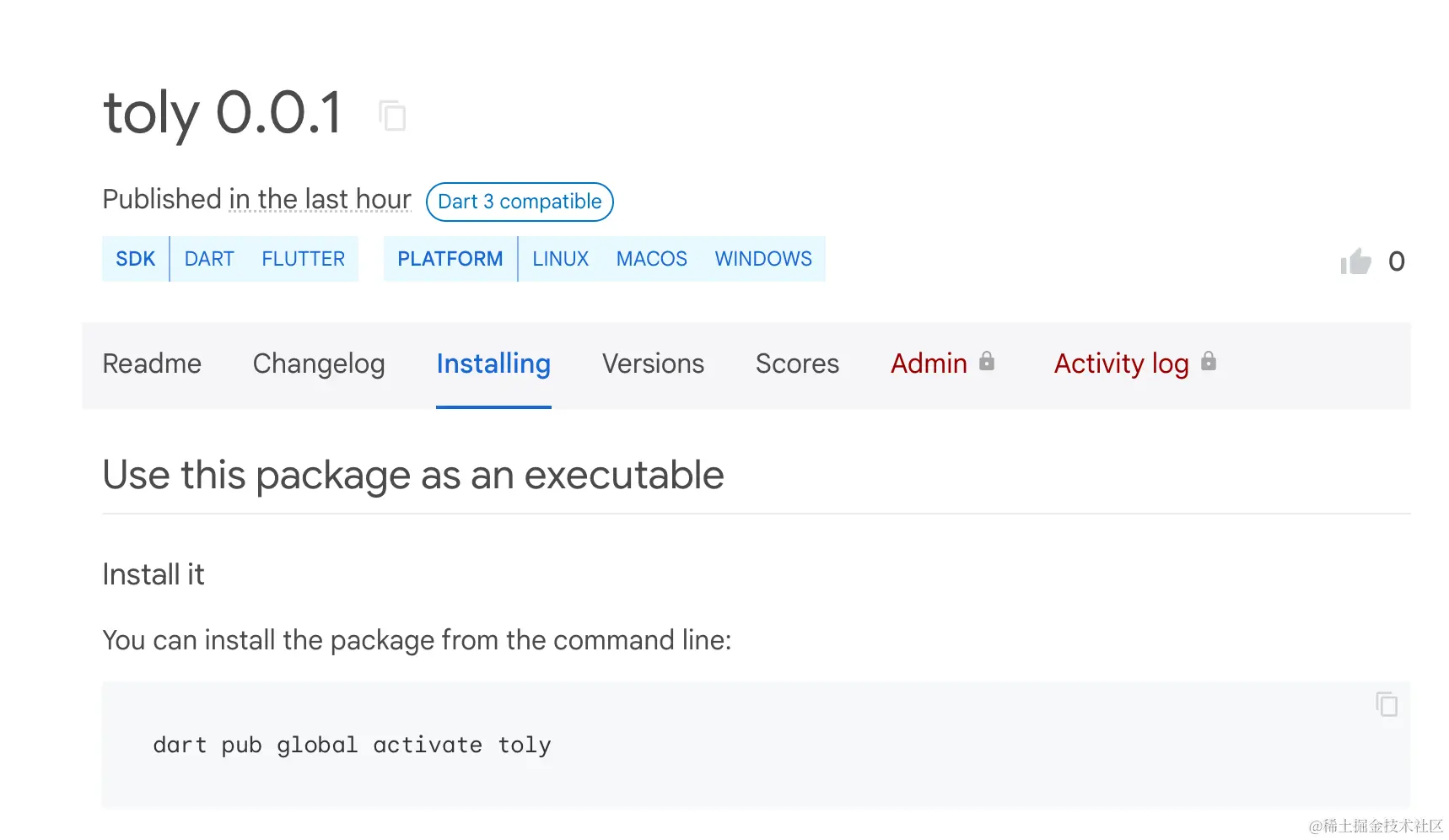Viewport: 1449px width, 840px height.
Task: Click the lock icon beside Admin
Action: click(987, 362)
